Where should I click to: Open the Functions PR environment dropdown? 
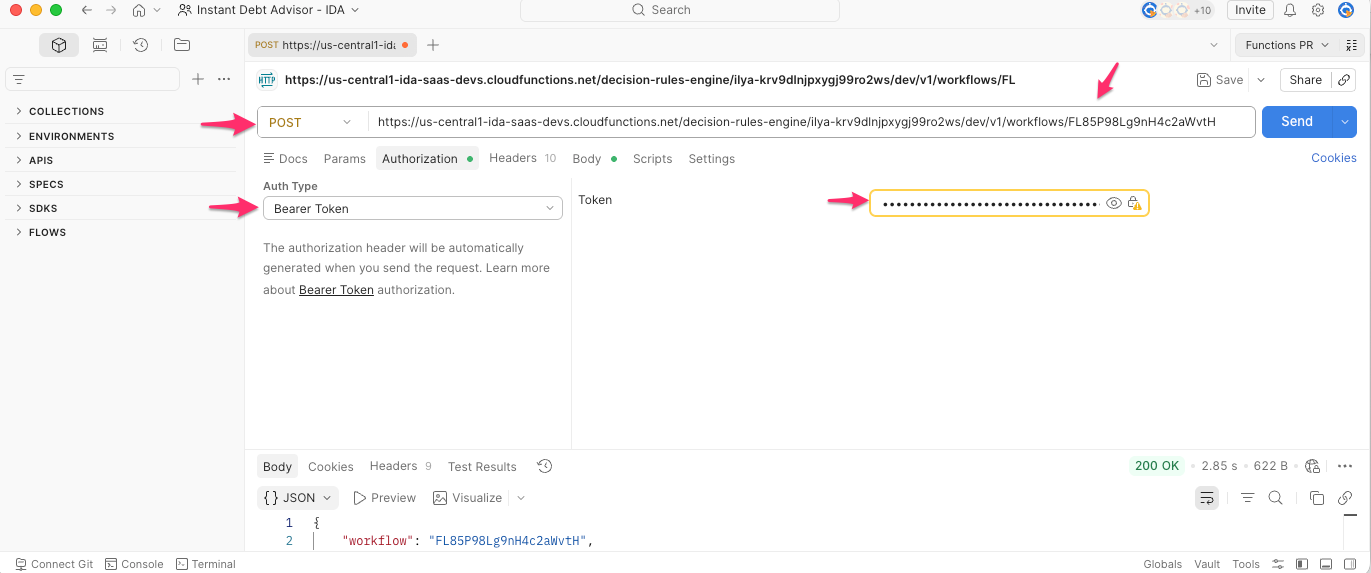tap(1287, 45)
